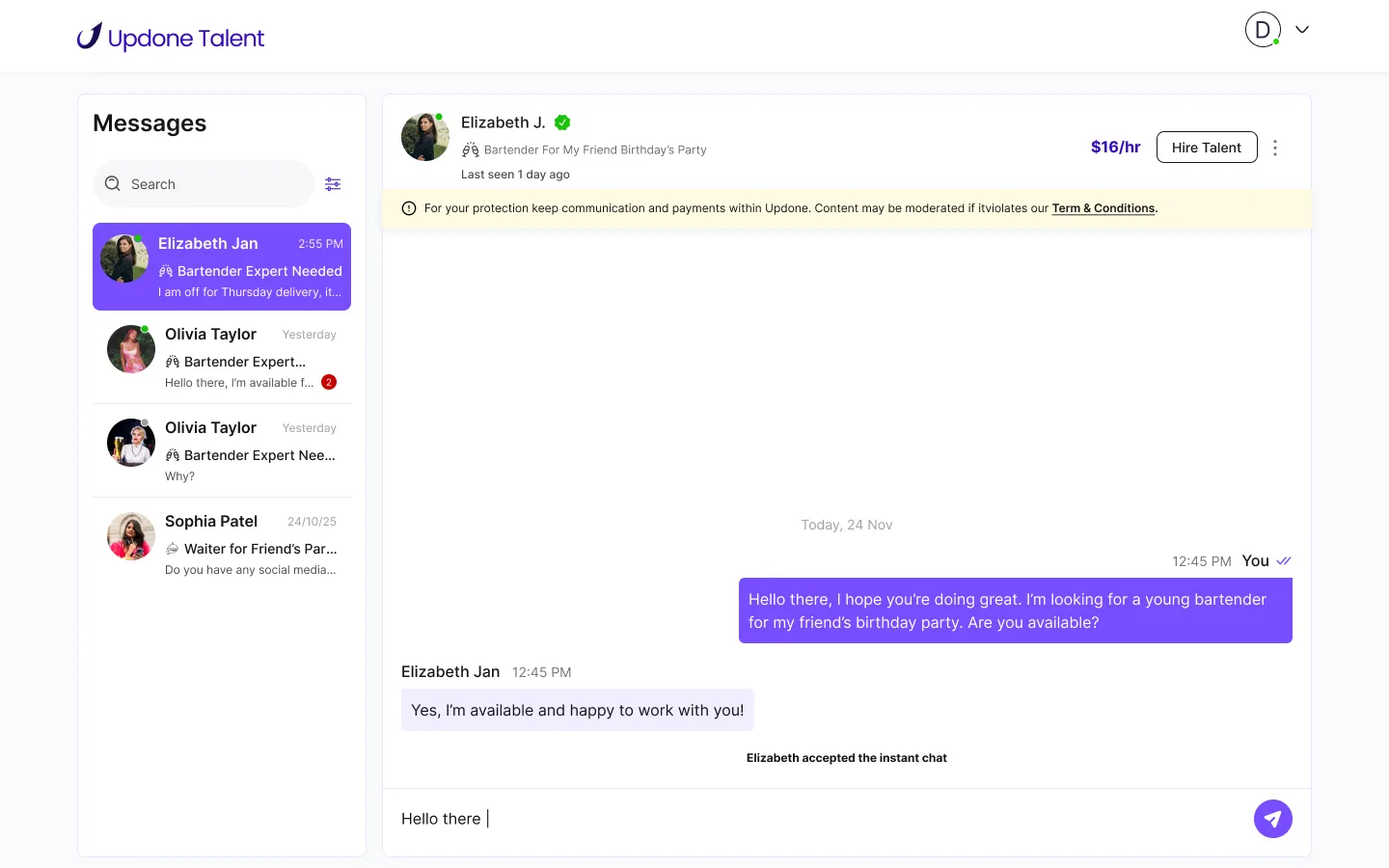
Task: Click Elizabeth J.'s verified badge
Action: point(562,122)
